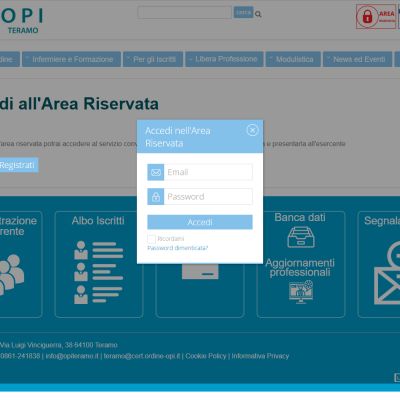The width and height of the screenshot is (400, 400).
Task: Open Libera Professione menu
Action: point(224,59)
